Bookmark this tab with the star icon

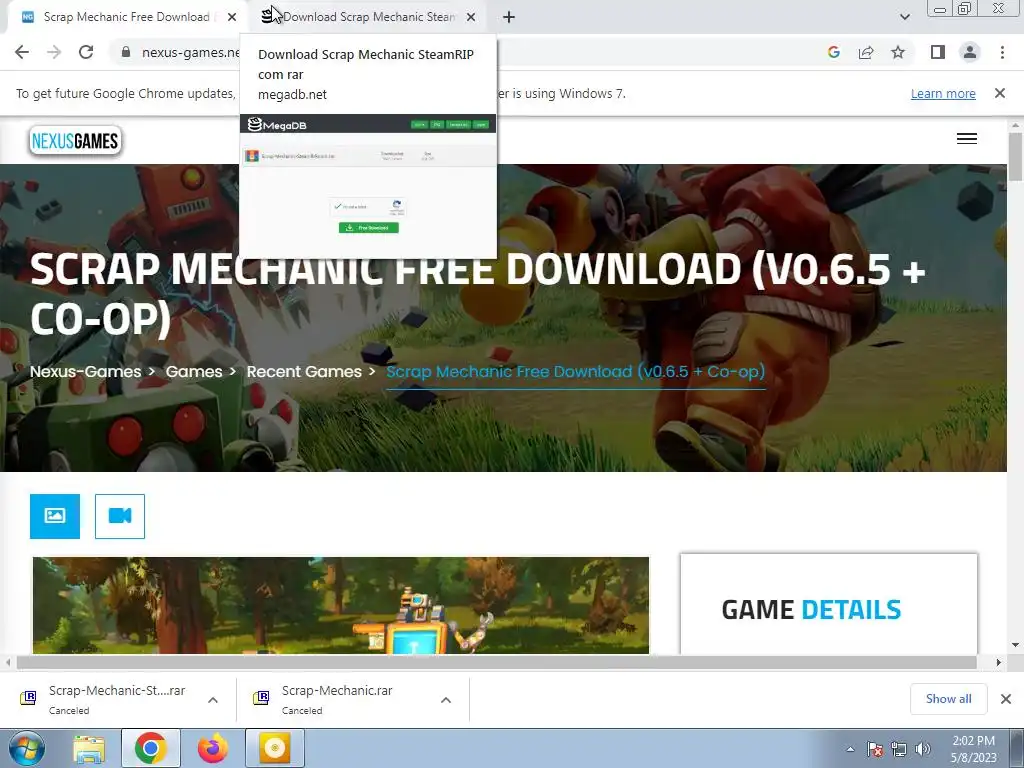[898, 52]
